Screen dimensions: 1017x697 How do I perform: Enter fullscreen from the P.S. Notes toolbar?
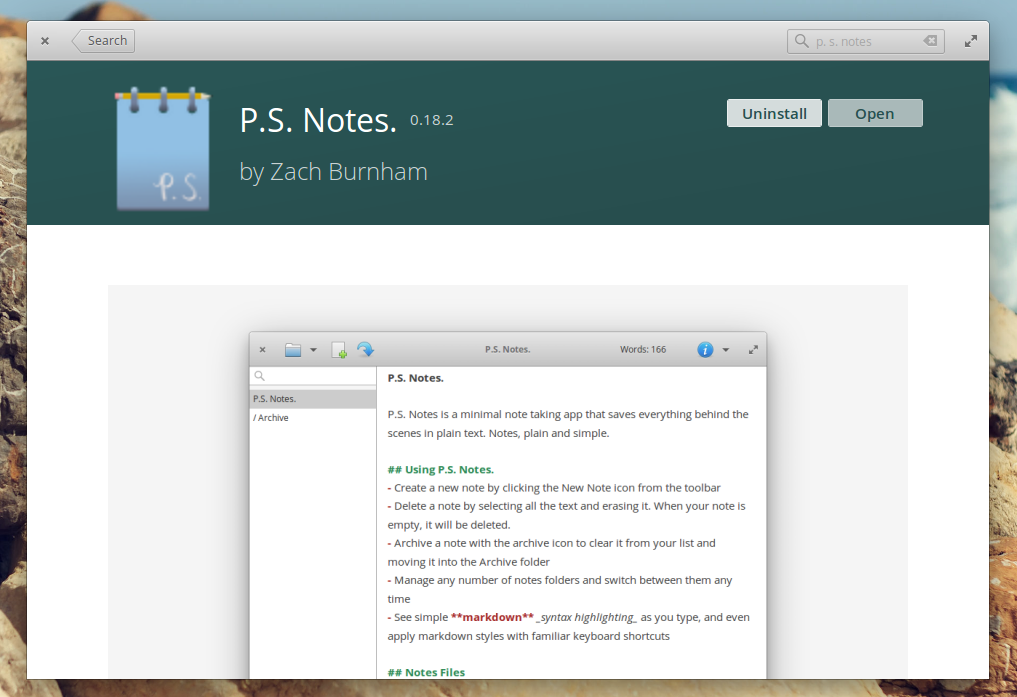coord(753,349)
